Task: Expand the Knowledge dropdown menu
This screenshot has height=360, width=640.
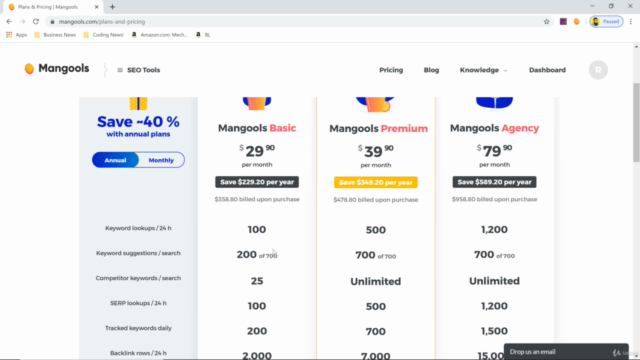Action: tap(483, 70)
